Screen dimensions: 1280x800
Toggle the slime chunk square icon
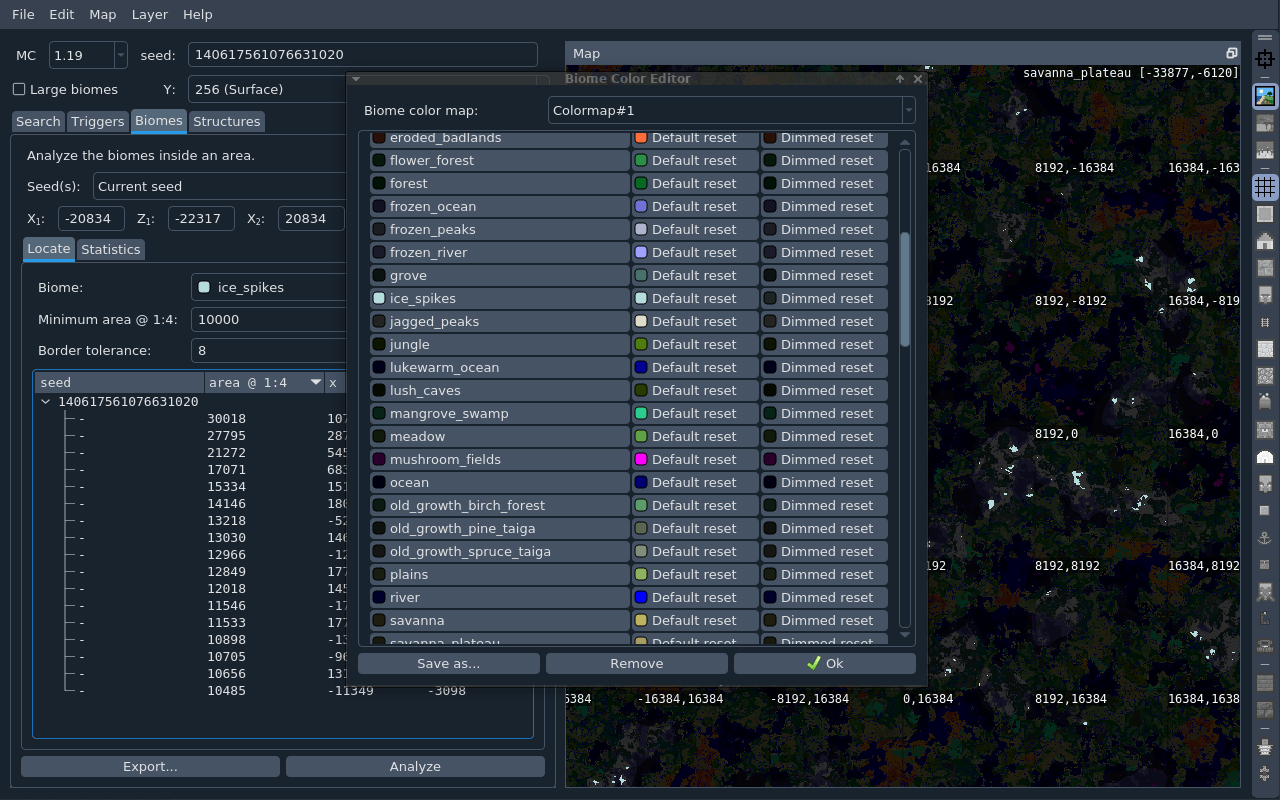point(1264,214)
